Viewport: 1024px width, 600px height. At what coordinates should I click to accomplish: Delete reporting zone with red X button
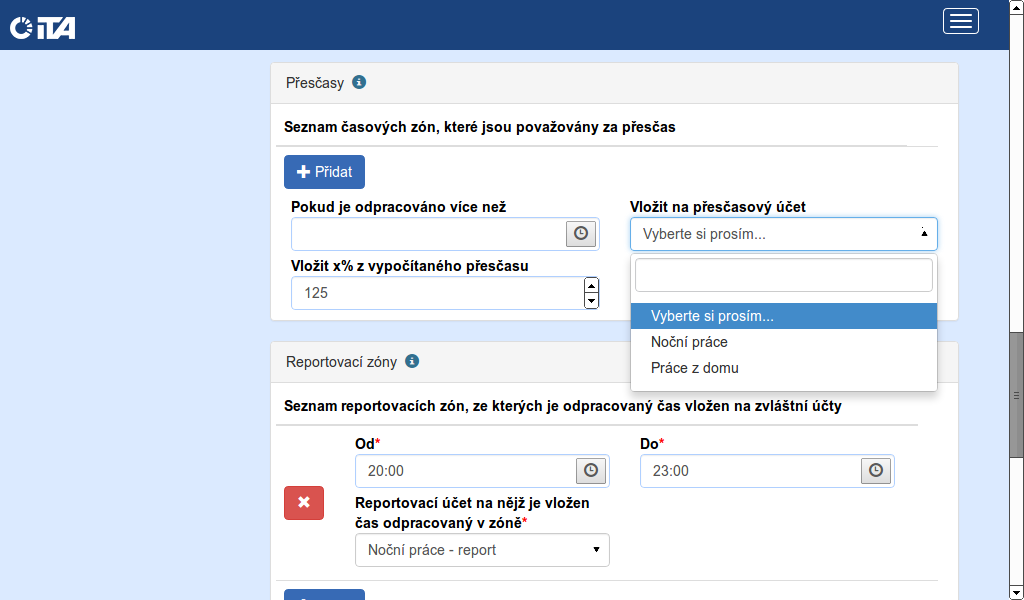click(304, 502)
